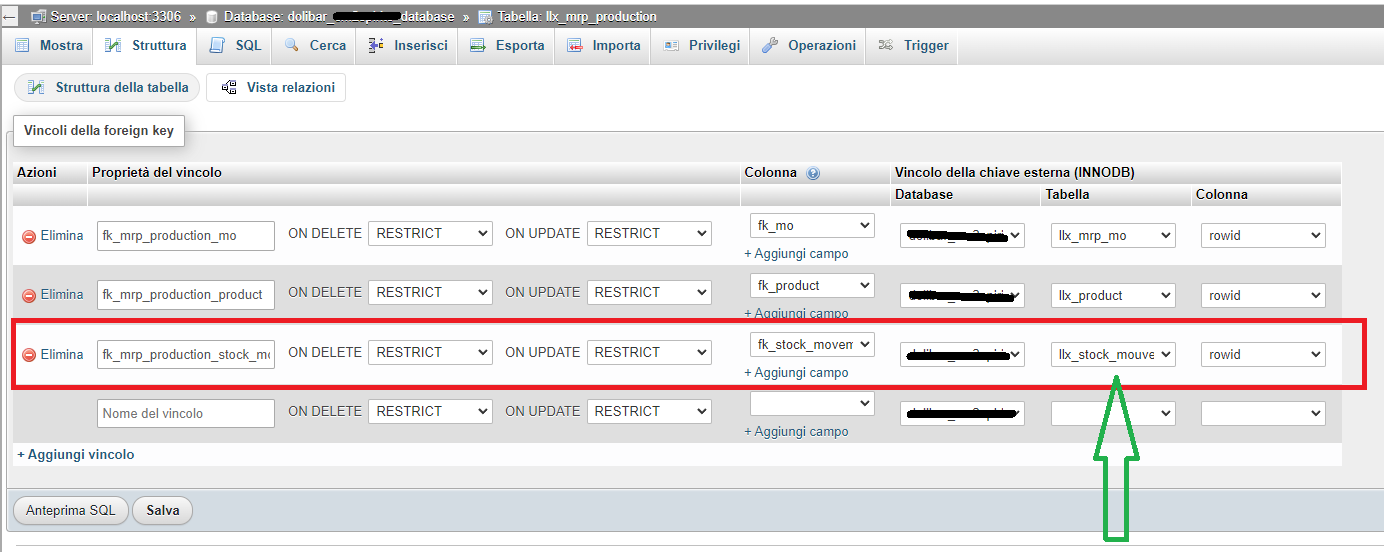Open the Operazioni wrench tab
The width and height of the screenshot is (1384, 552).
[x=808, y=46]
